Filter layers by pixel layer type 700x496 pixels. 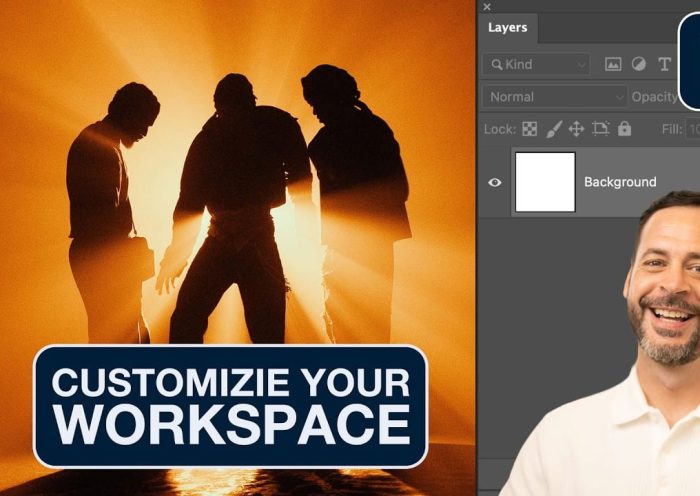[x=613, y=65]
